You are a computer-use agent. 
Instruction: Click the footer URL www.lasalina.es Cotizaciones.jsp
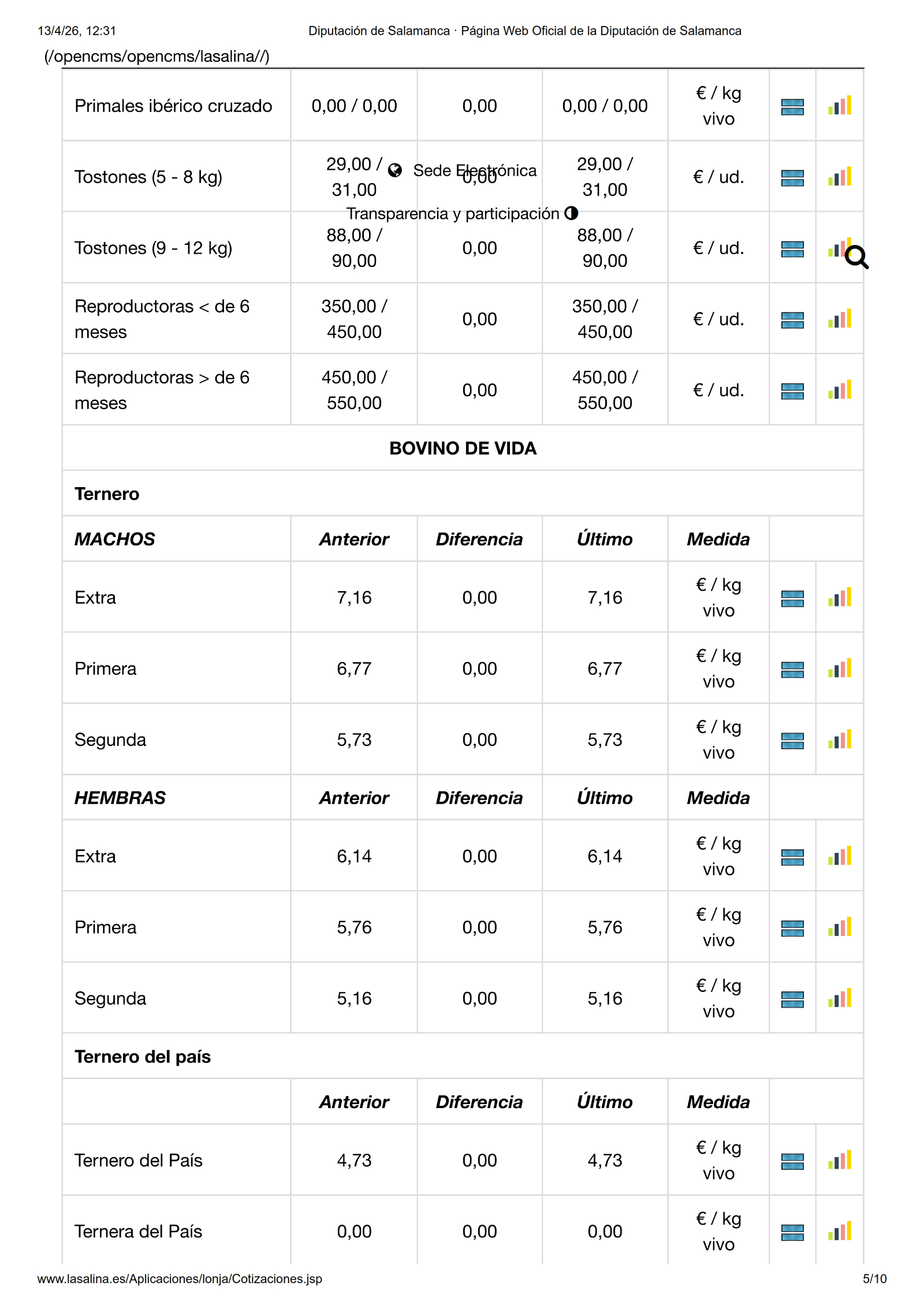180,1279
